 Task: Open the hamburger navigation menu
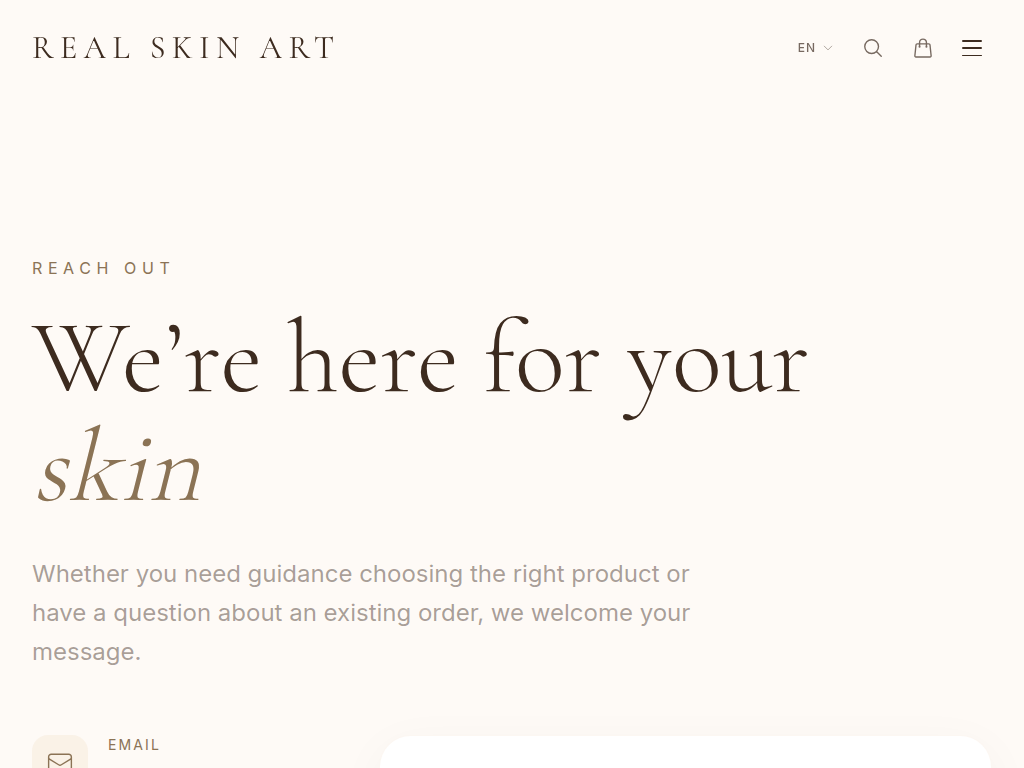coord(972,48)
